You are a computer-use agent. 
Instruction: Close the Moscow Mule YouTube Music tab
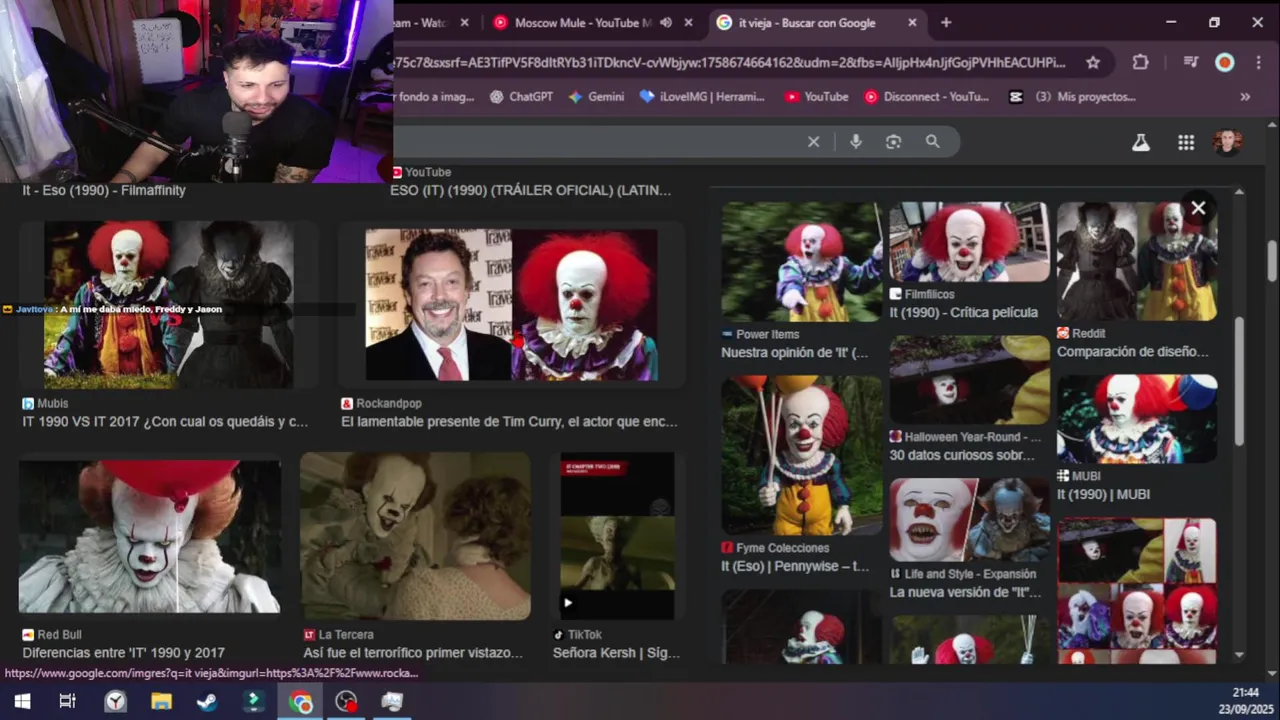(x=688, y=22)
